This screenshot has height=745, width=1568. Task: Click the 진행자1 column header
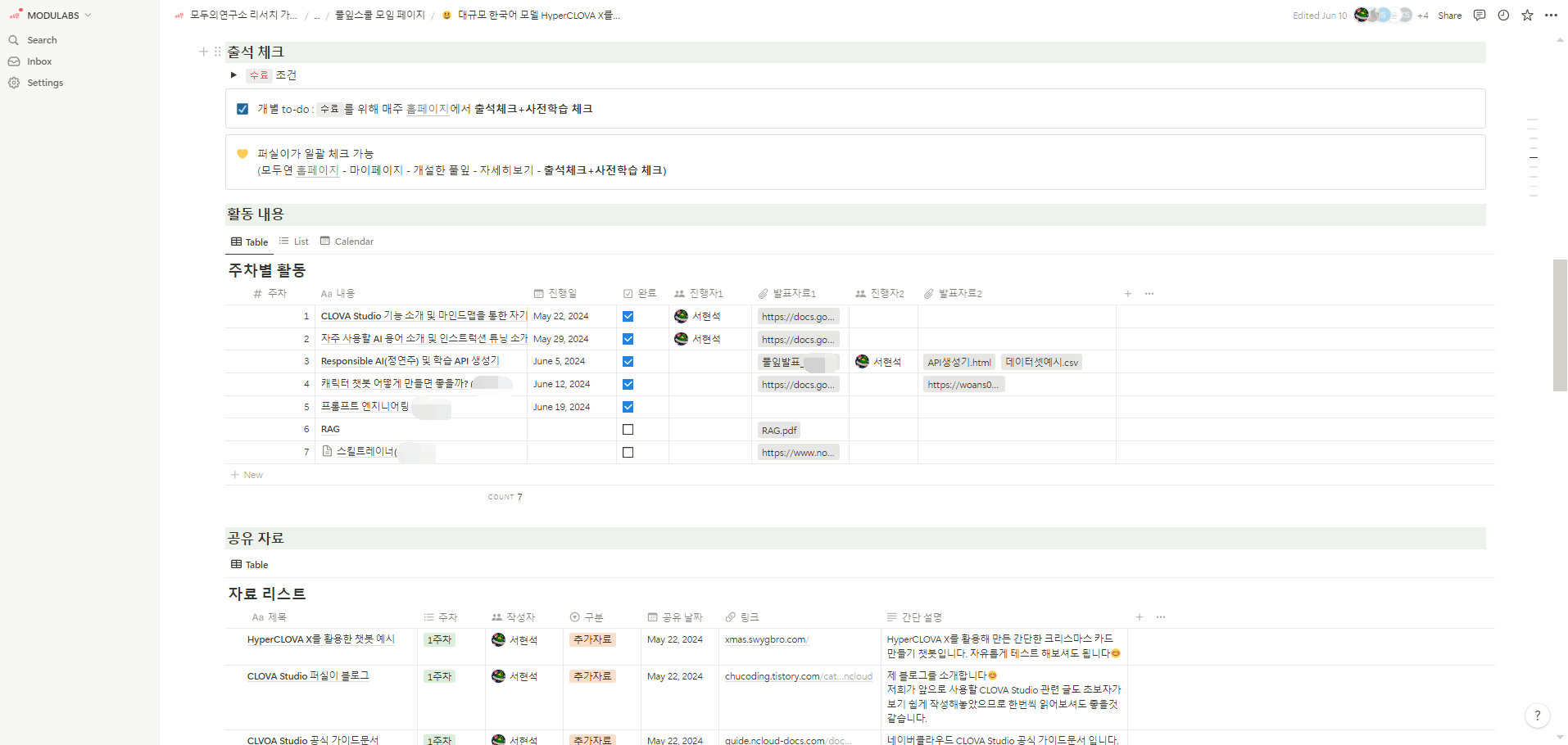click(x=699, y=293)
